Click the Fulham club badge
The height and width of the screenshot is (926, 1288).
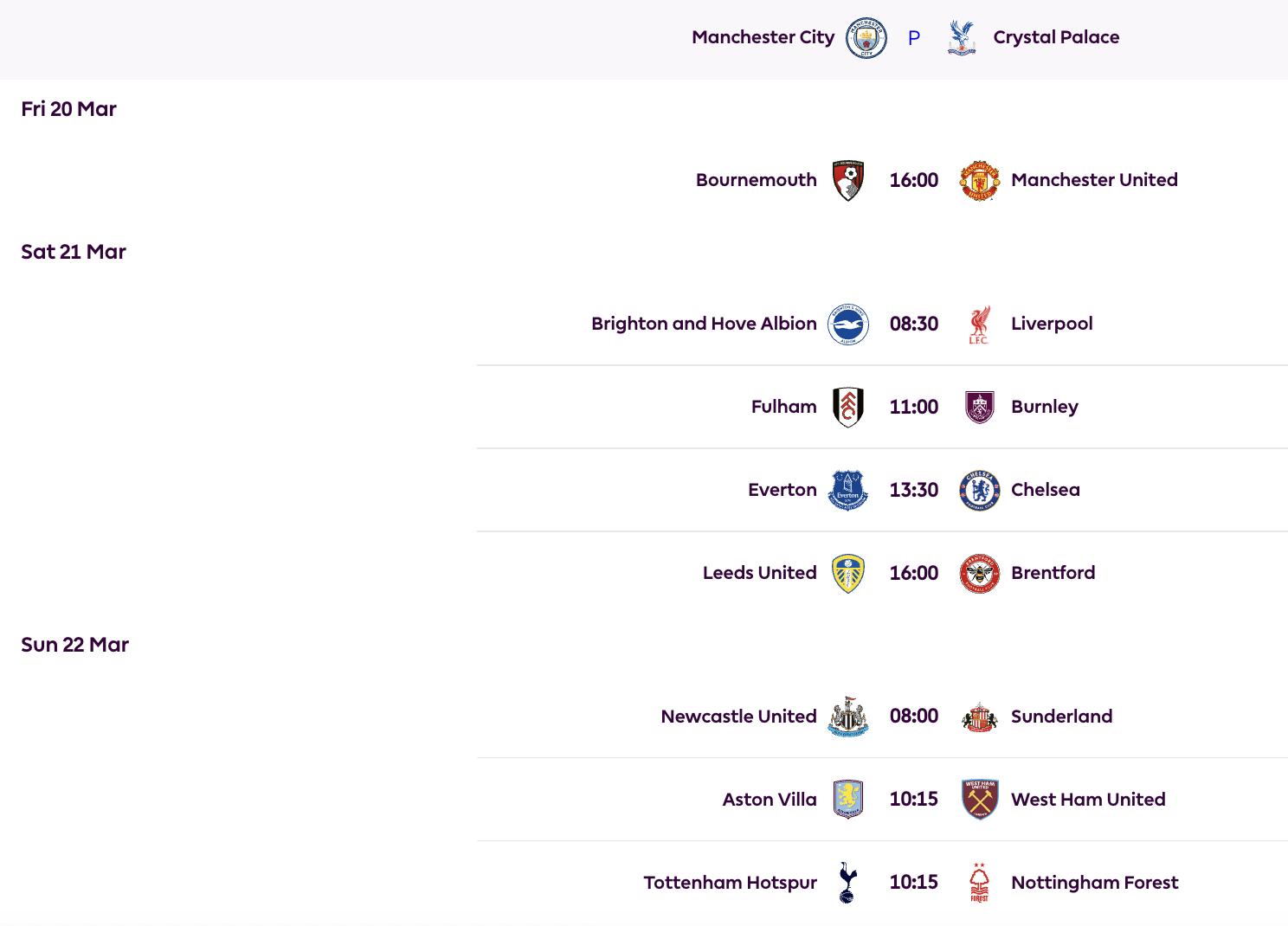[848, 407]
